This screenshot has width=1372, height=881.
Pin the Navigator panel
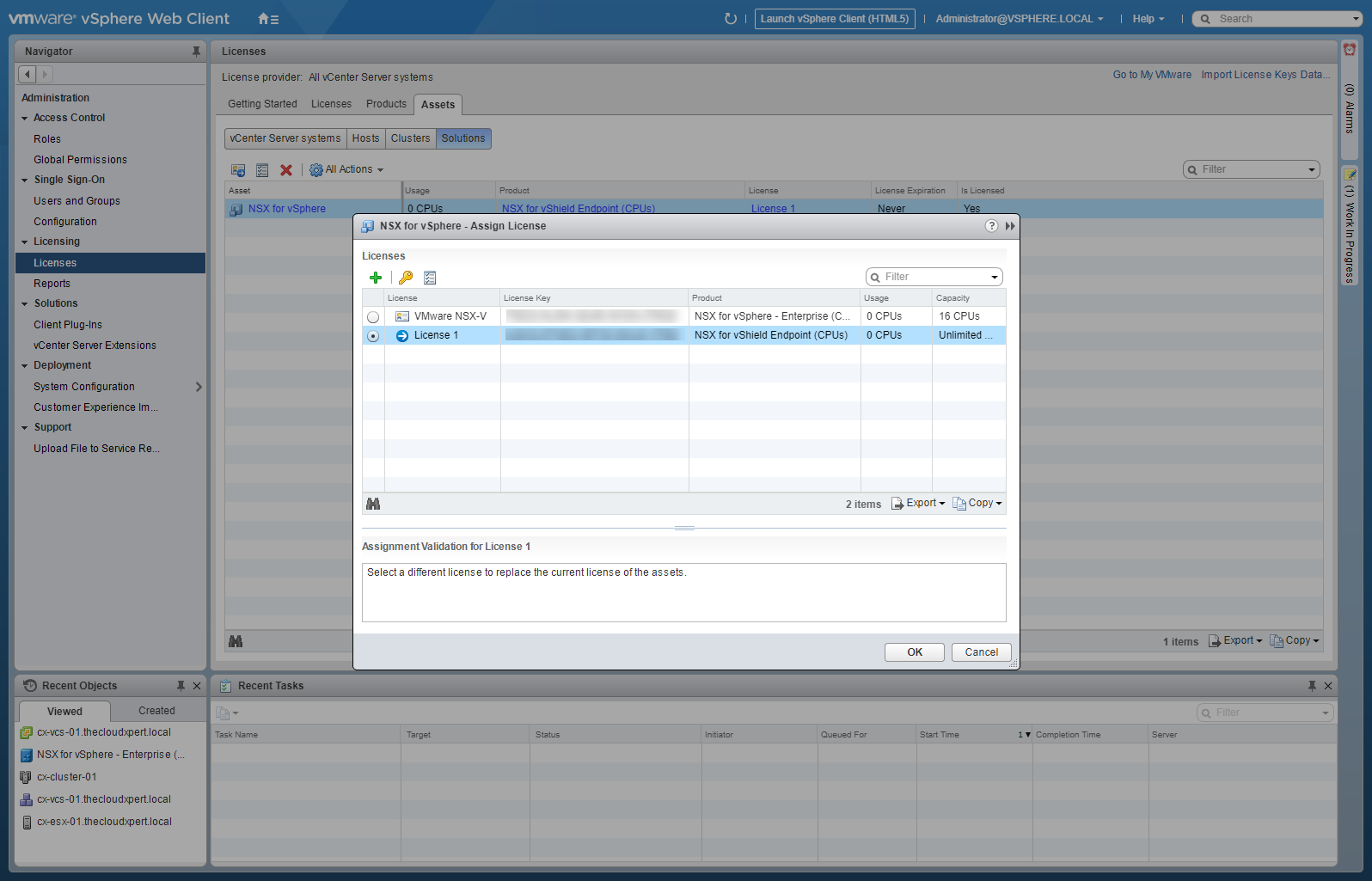pyautogui.click(x=196, y=52)
